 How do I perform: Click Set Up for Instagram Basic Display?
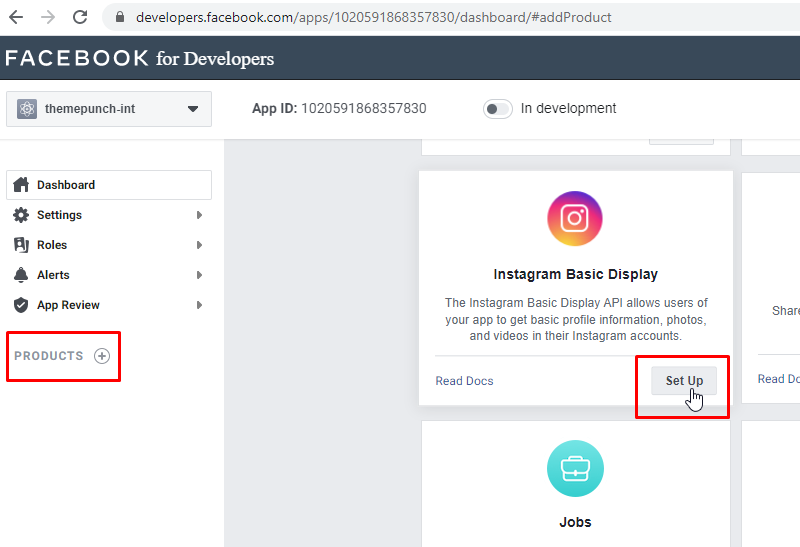pos(684,381)
